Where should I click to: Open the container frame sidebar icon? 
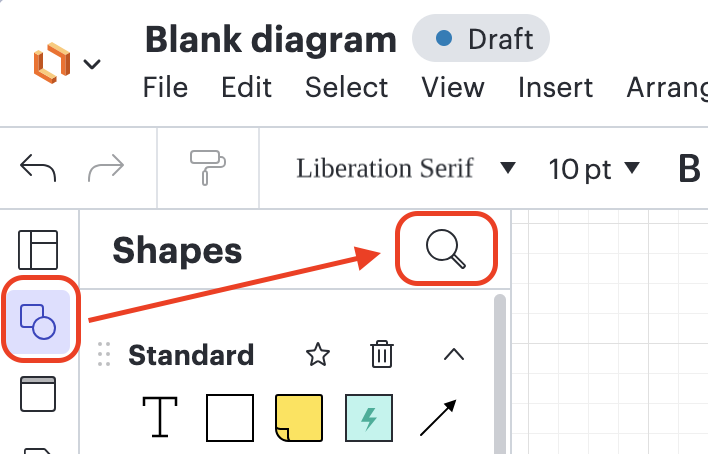(x=38, y=394)
